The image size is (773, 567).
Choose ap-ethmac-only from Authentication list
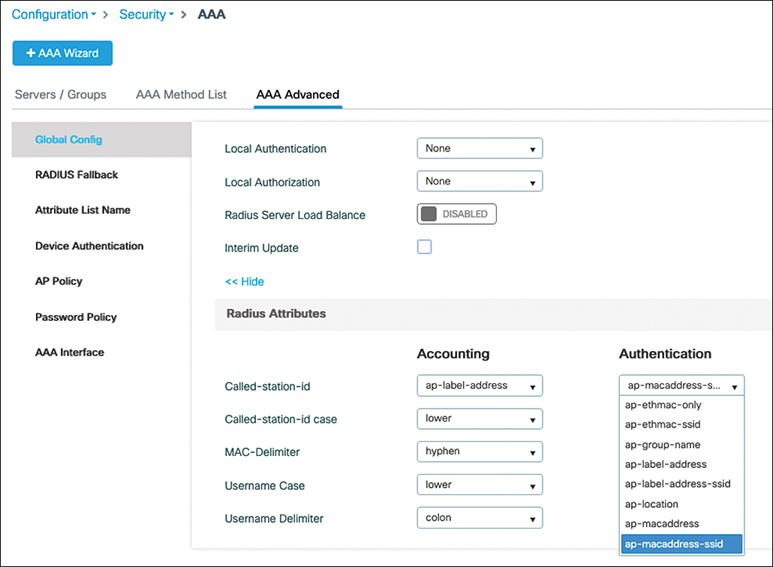pyautogui.click(x=664, y=405)
